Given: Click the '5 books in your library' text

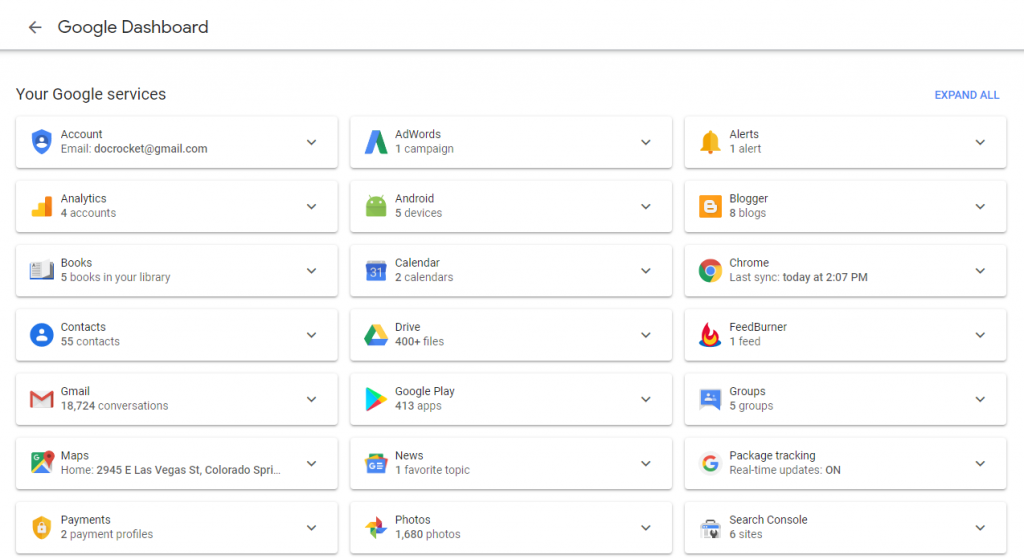Looking at the screenshot, I should pyautogui.click(x=115, y=277).
